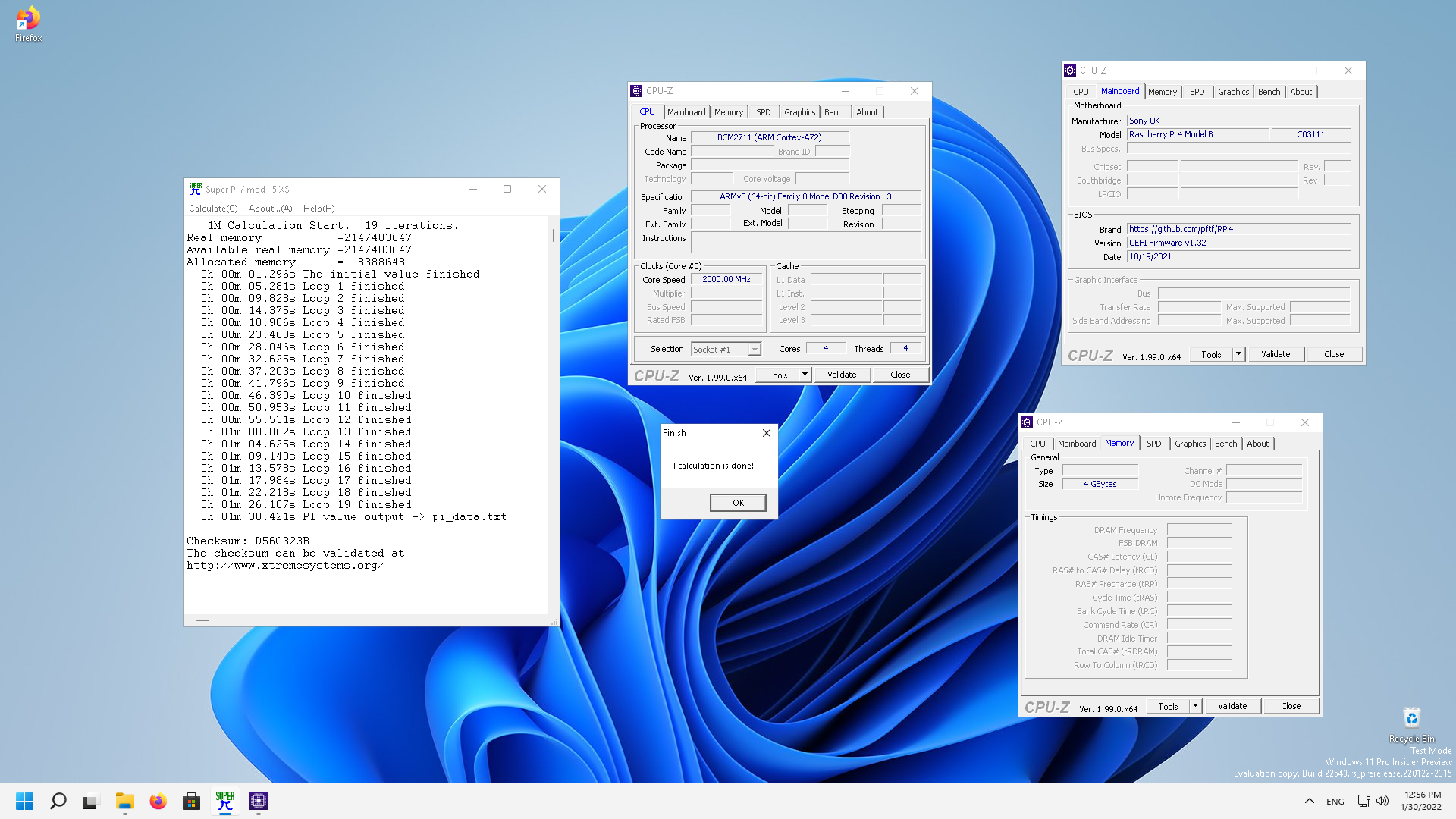Click CPU-Z icon in Mainboard window title bar

click(x=1070, y=71)
